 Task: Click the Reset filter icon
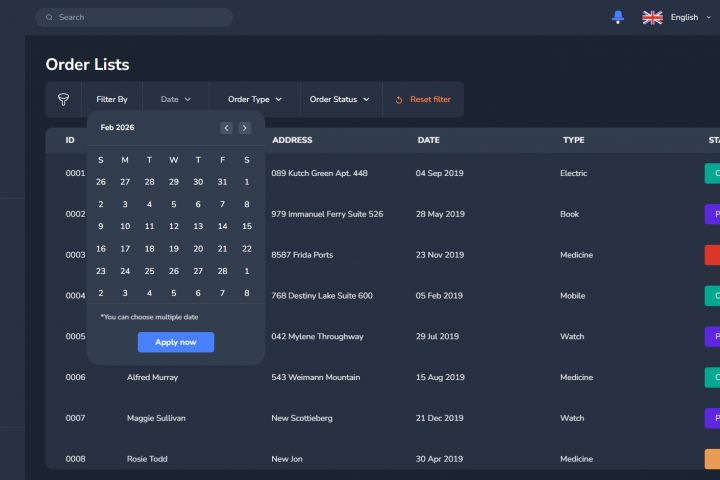[399, 100]
